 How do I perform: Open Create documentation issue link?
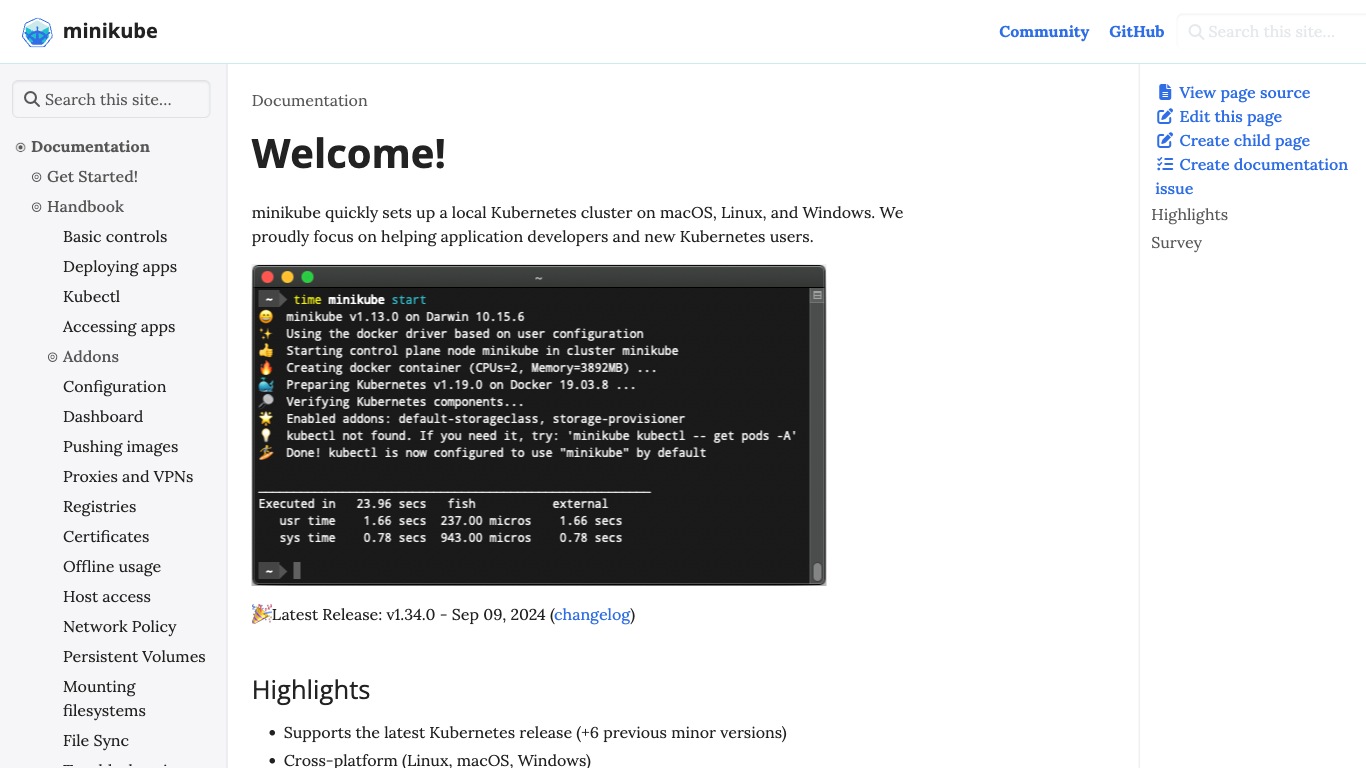coord(1252,176)
